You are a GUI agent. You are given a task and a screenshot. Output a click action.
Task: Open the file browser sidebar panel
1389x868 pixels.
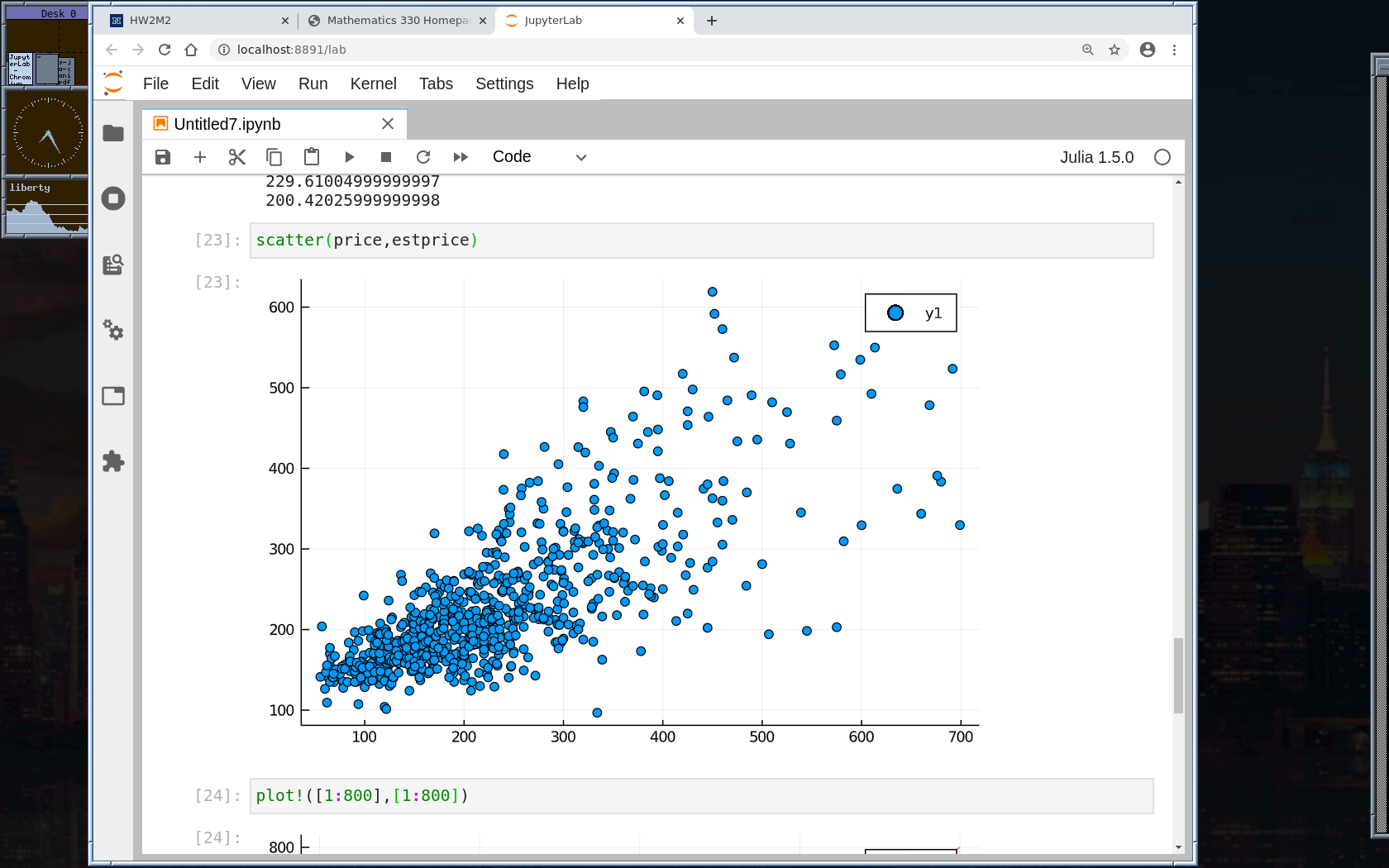point(113,133)
